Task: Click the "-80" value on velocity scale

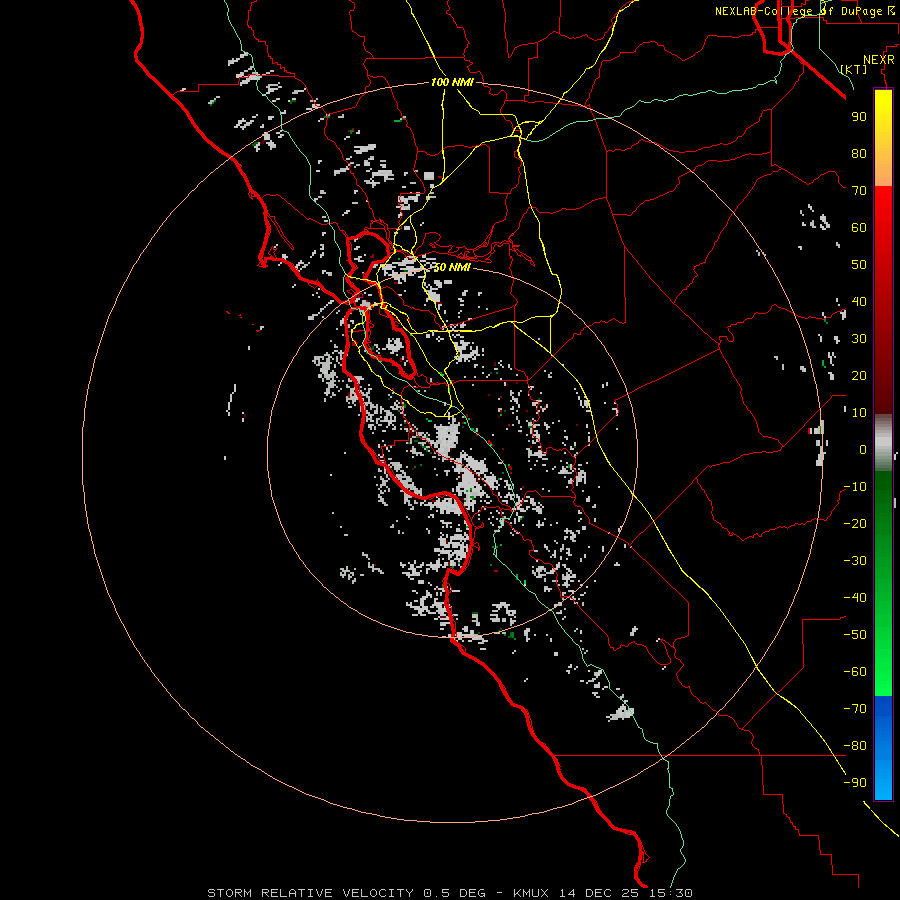Action: [855, 746]
